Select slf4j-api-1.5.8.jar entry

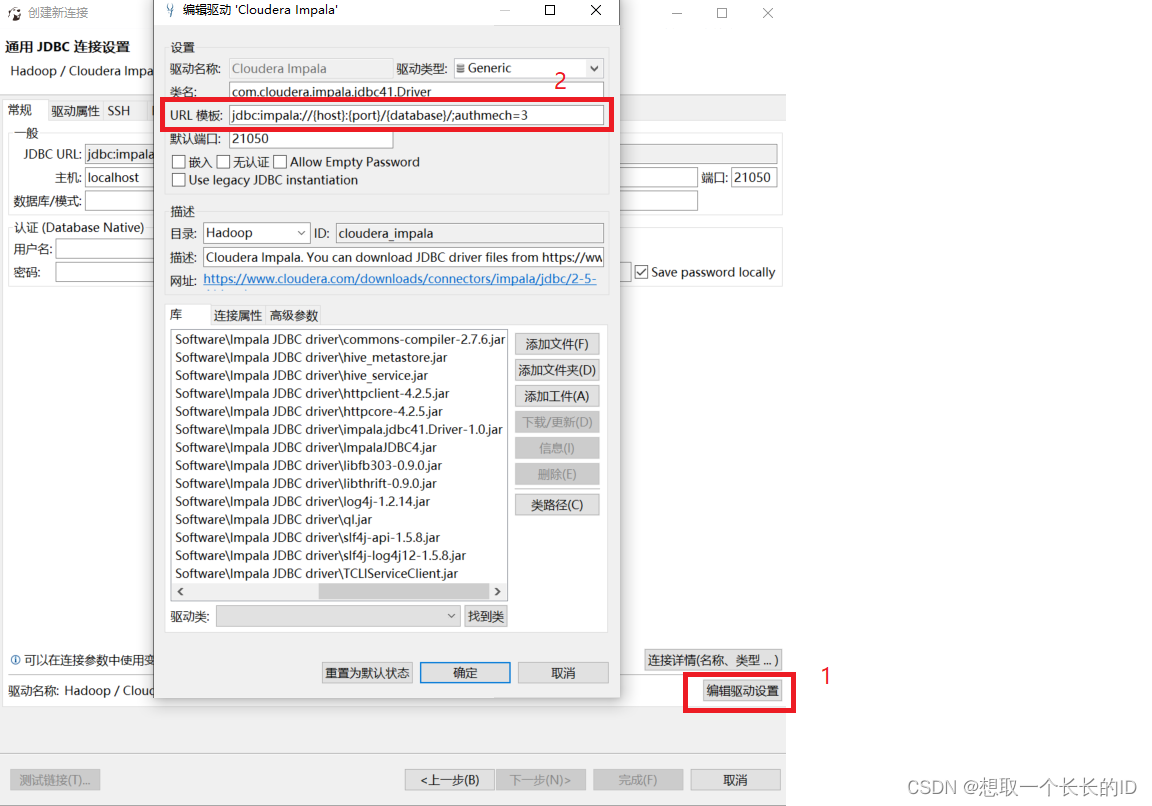coord(307,537)
